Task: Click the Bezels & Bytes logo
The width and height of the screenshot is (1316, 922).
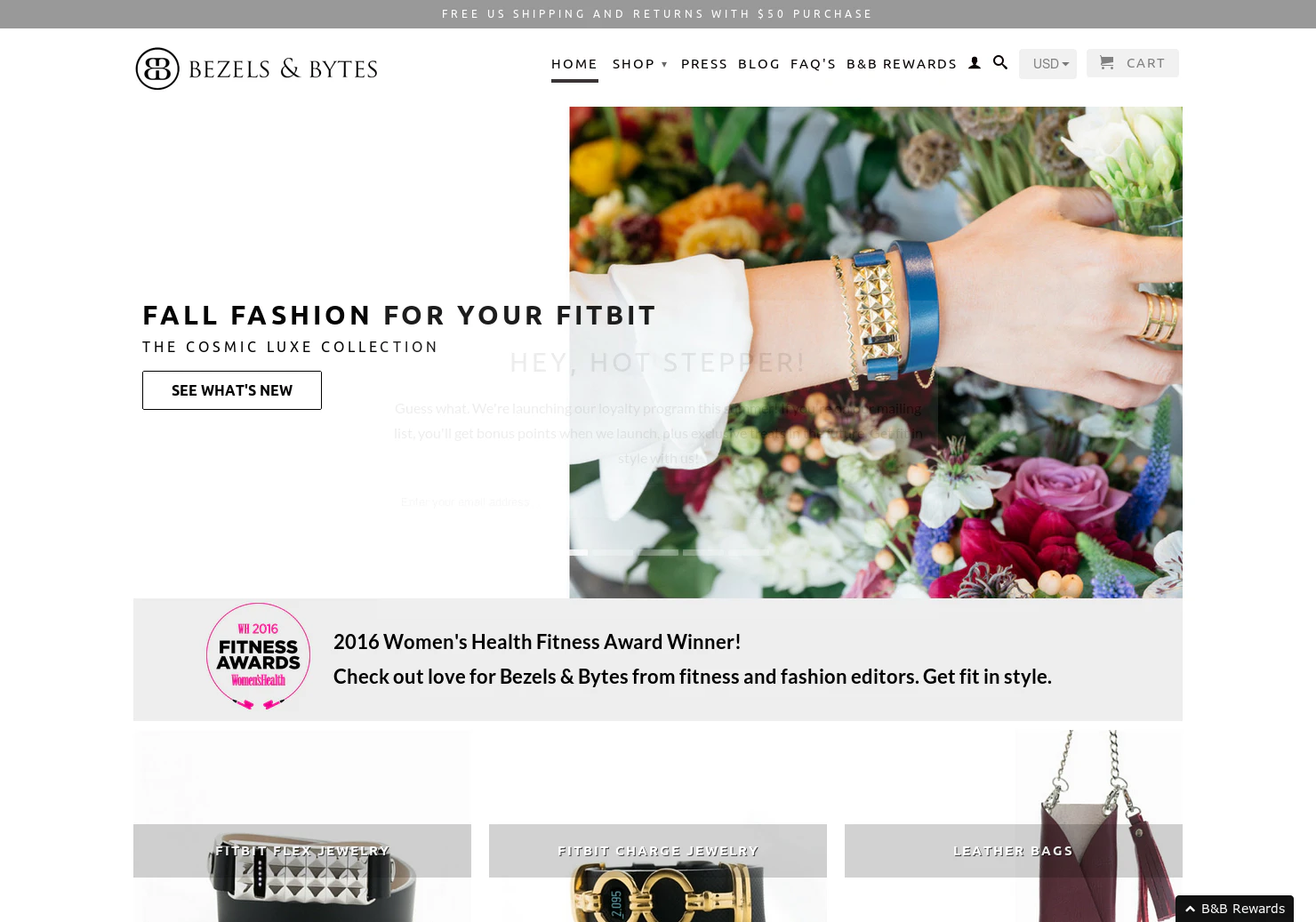Action: 256,68
